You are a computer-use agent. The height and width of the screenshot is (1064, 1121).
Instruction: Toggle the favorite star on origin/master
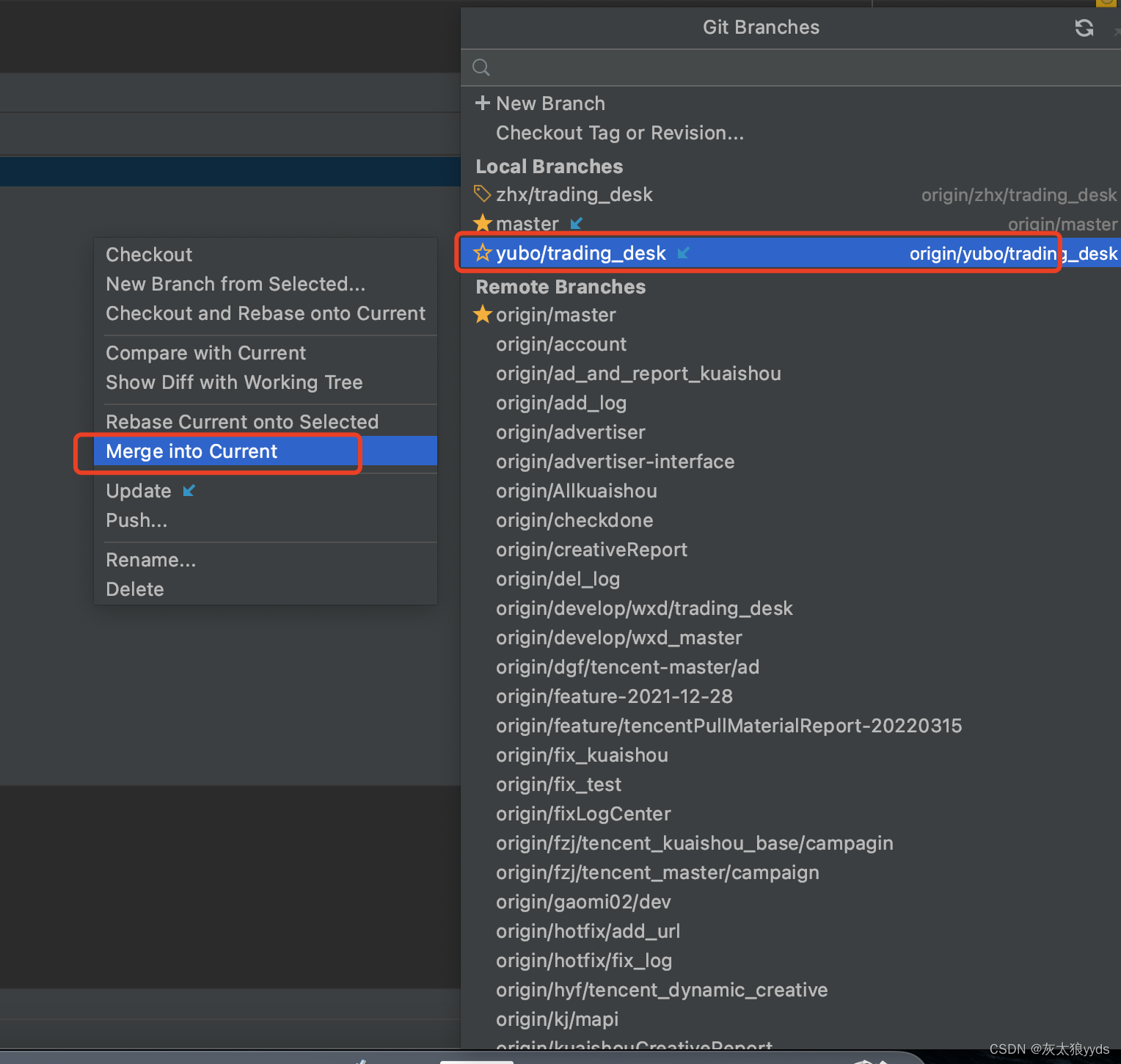coord(482,315)
